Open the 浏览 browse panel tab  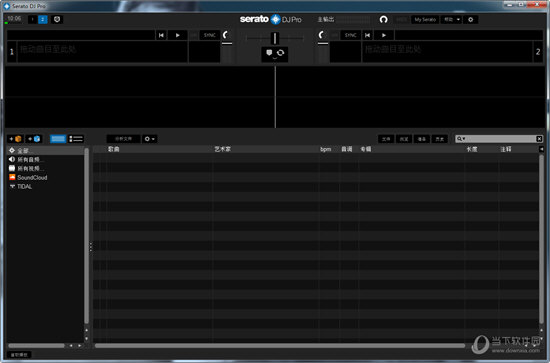[x=404, y=139]
